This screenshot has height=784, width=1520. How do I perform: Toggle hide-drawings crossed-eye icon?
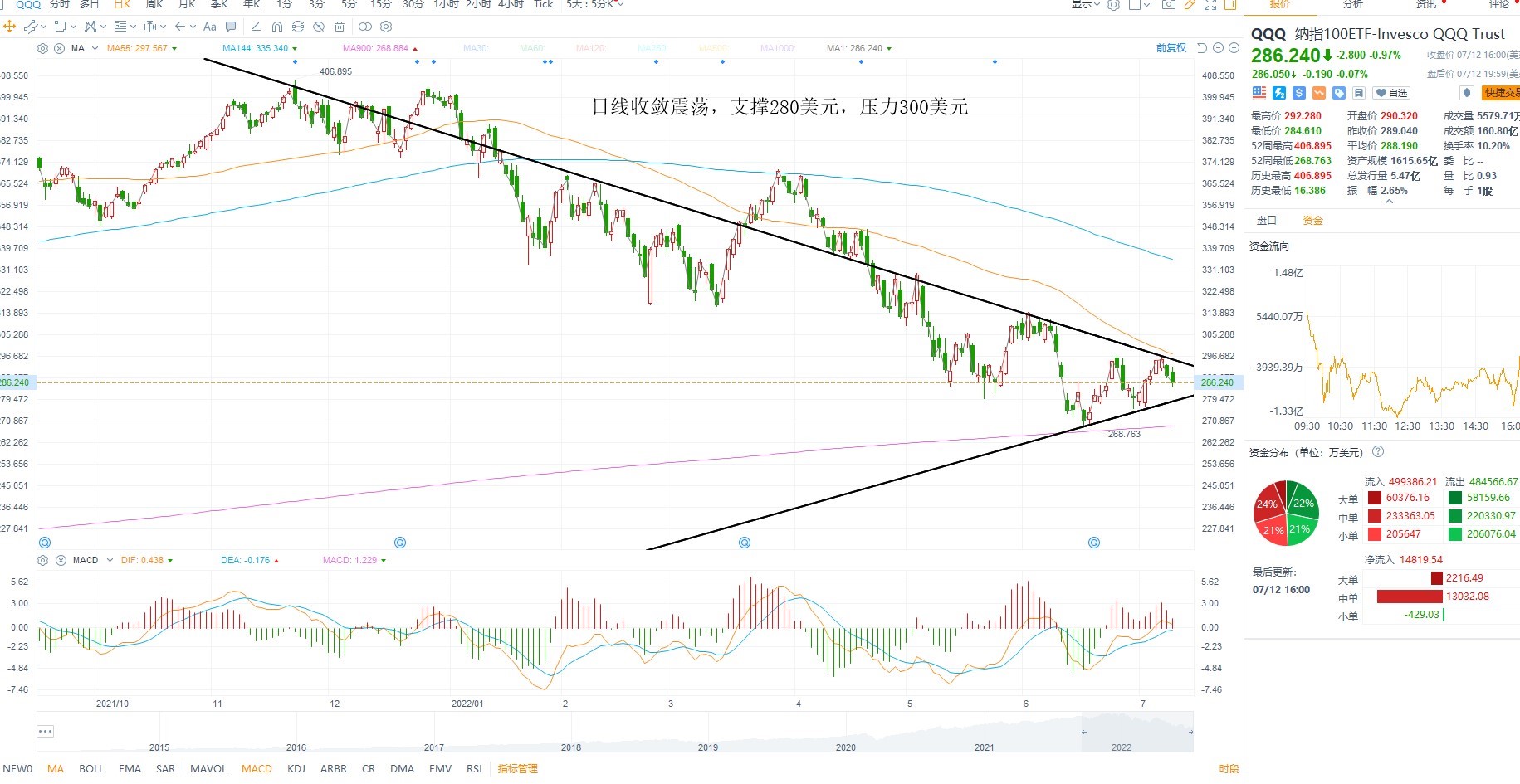coord(319,27)
